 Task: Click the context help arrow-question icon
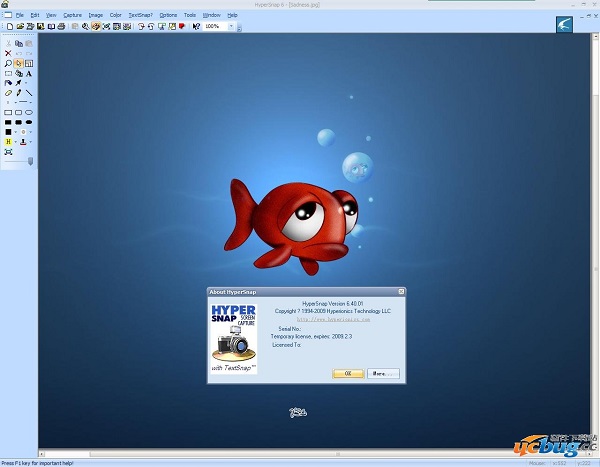point(196,26)
